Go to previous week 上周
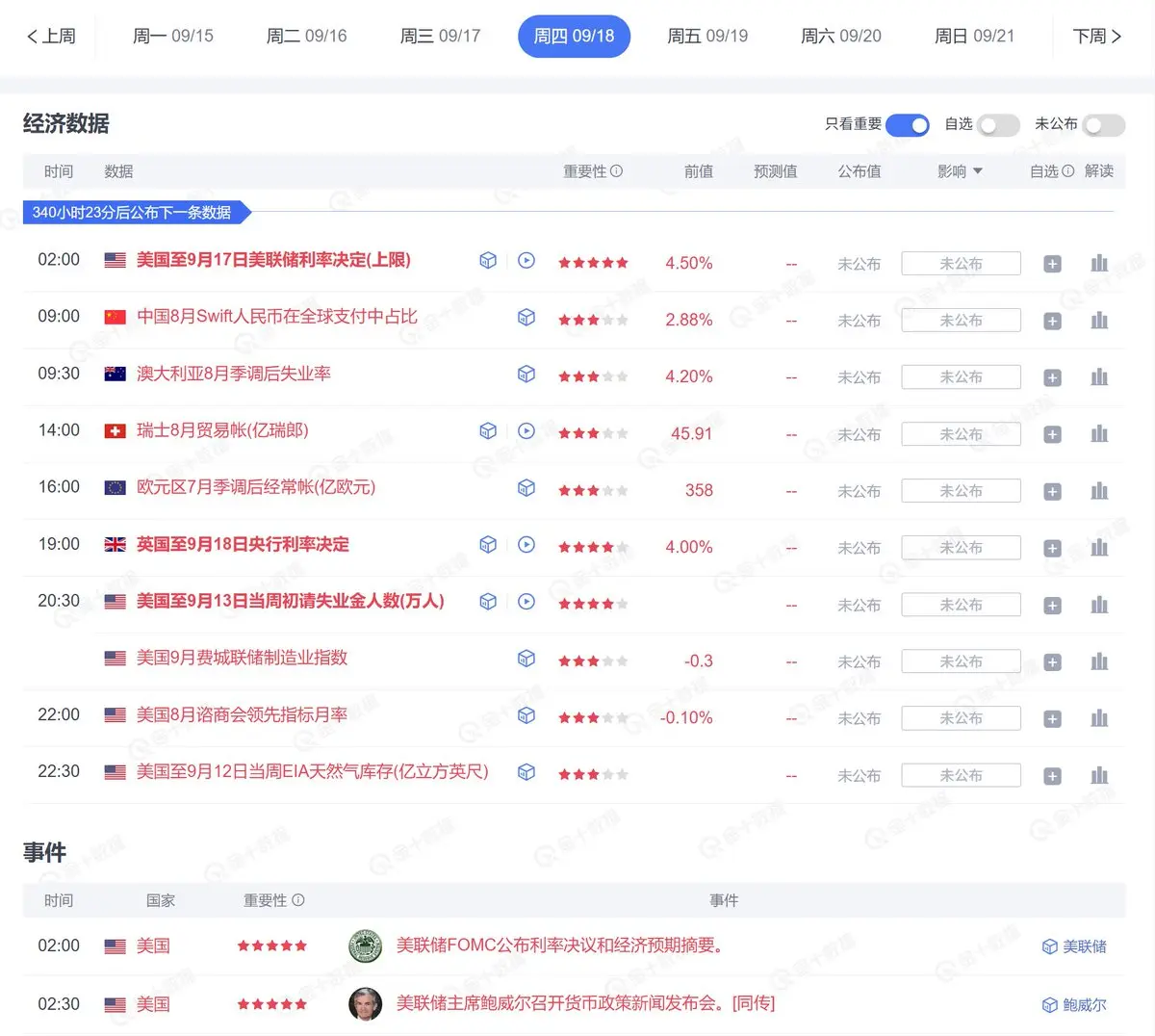Screen dimensions: 1155x1036 (x=51, y=37)
